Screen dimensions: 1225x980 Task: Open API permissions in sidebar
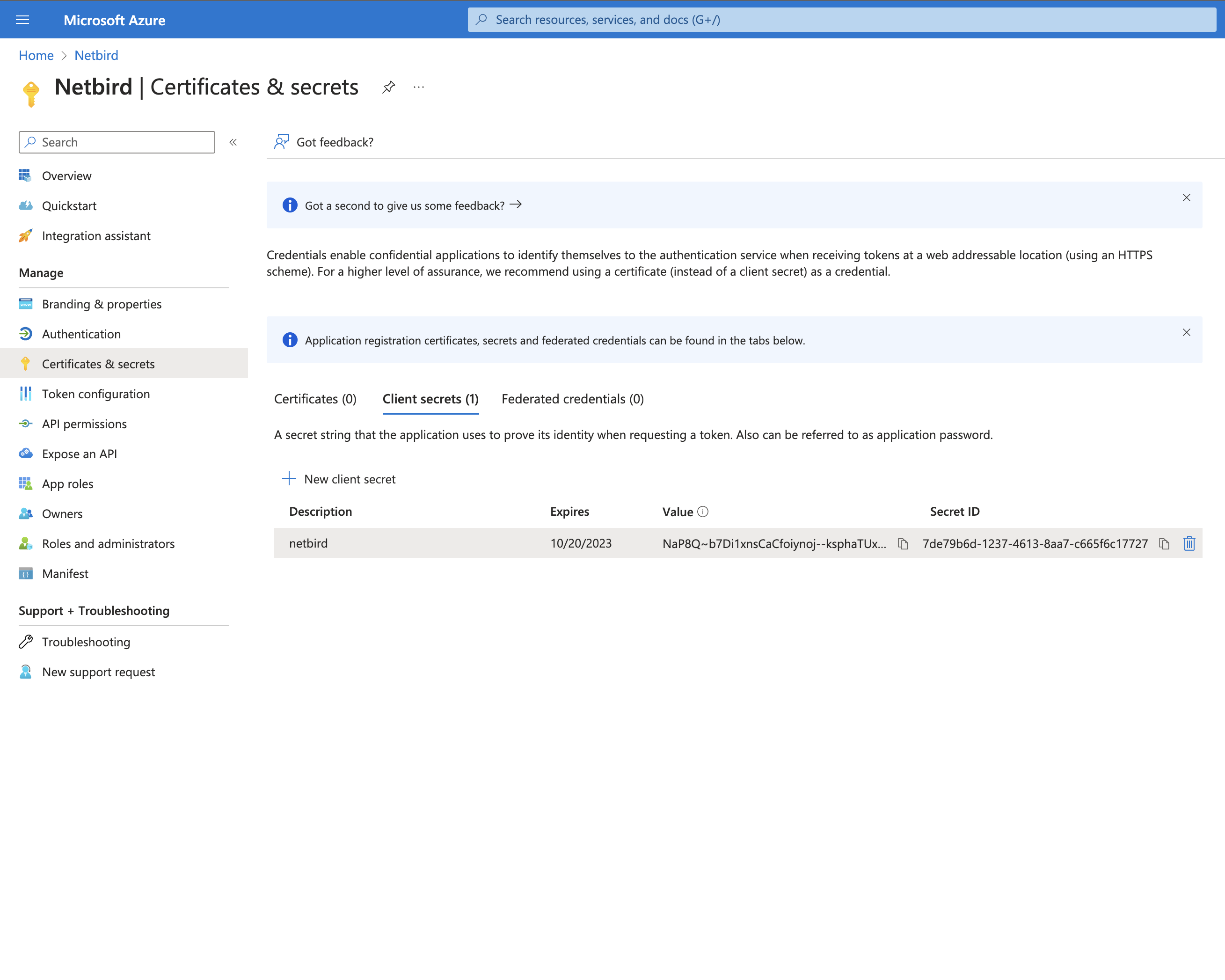[84, 424]
